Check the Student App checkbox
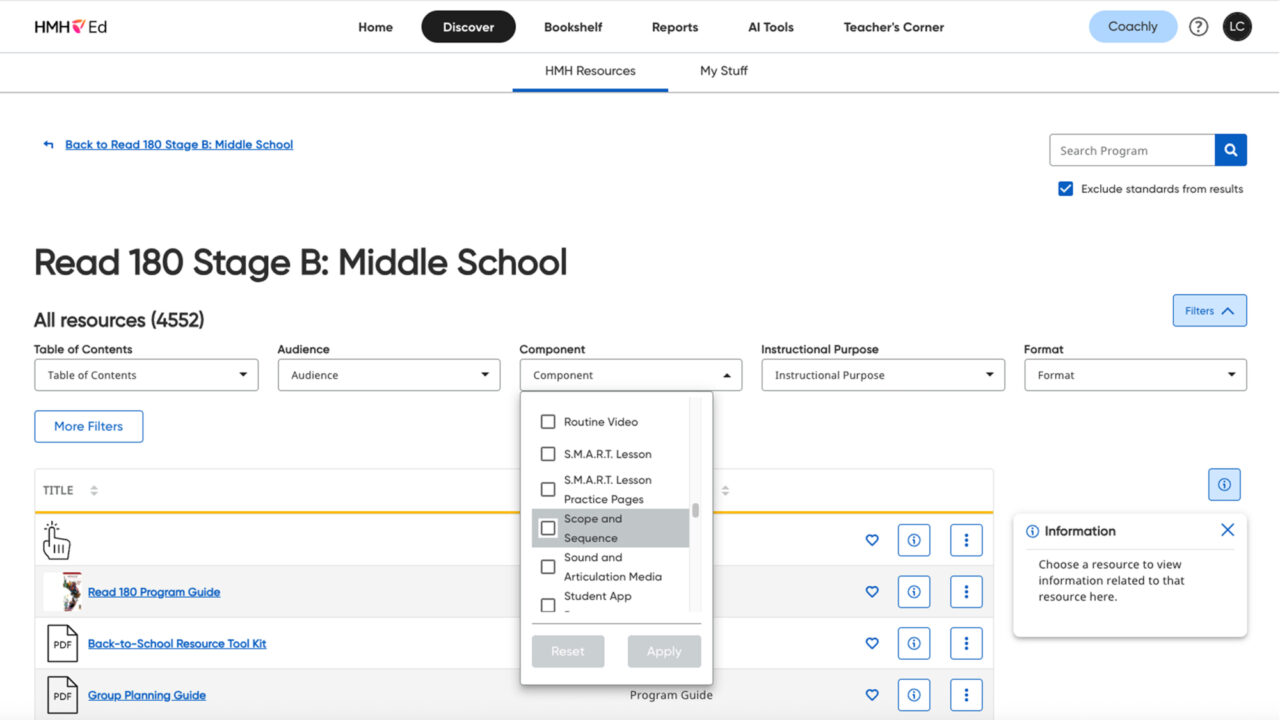Screen dimensions: 1280x720 (548, 605)
